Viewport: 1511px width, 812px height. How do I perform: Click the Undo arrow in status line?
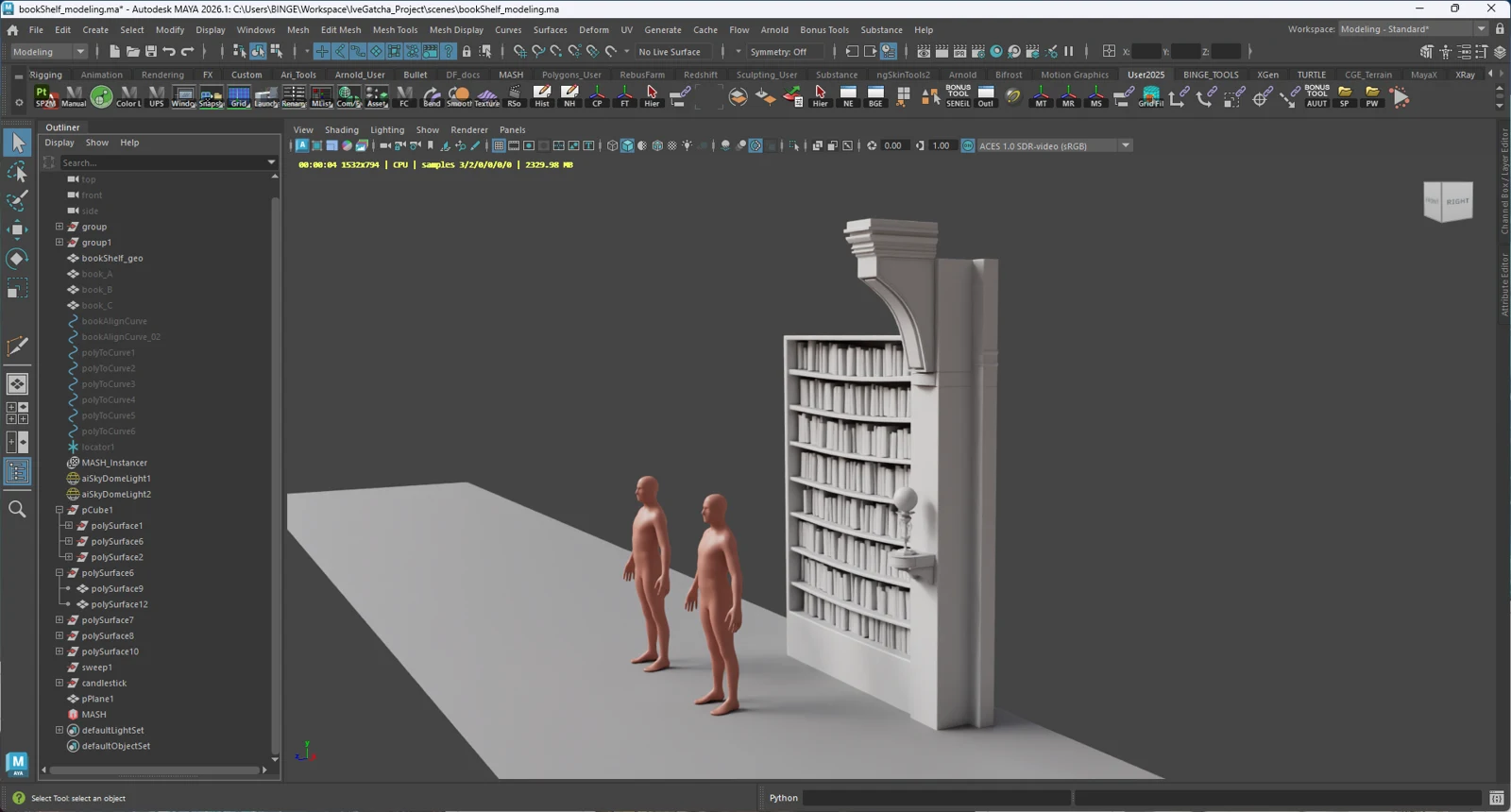(169, 52)
